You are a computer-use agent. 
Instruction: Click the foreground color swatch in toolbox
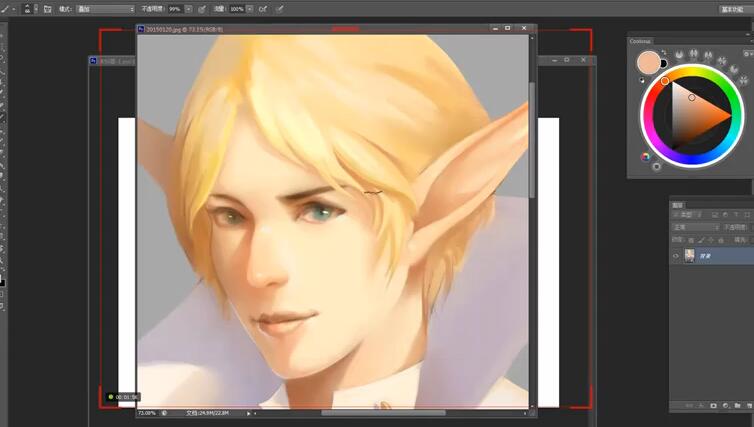click(x=1, y=279)
